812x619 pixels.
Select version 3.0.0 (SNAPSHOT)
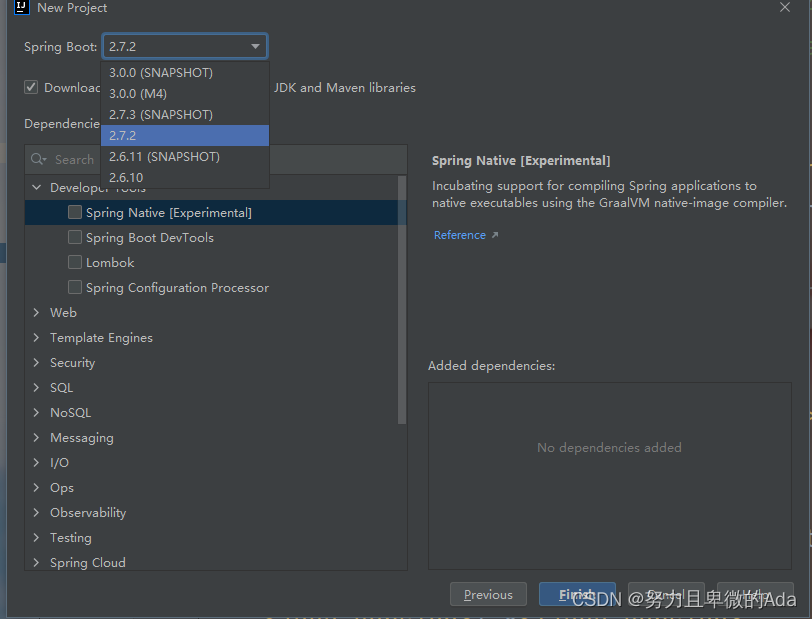[x=185, y=73]
